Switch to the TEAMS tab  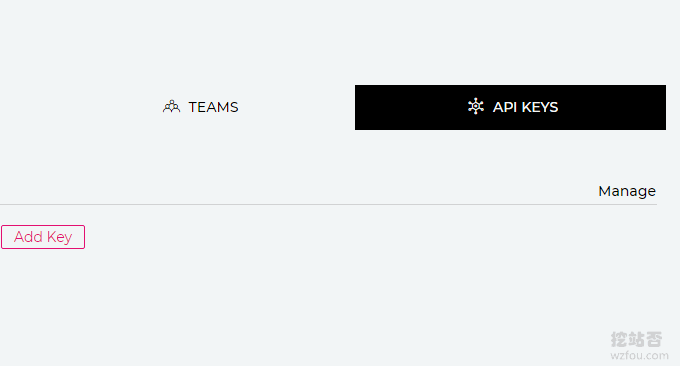click(x=200, y=107)
